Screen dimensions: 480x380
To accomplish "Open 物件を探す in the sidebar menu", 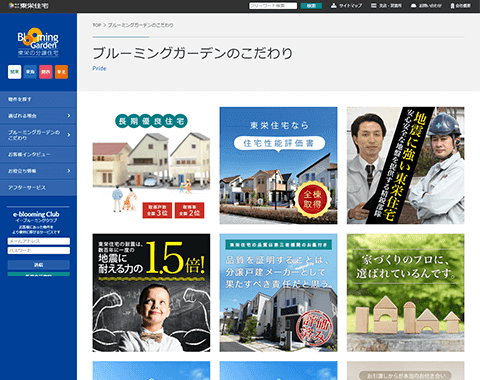I will click(38, 99).
